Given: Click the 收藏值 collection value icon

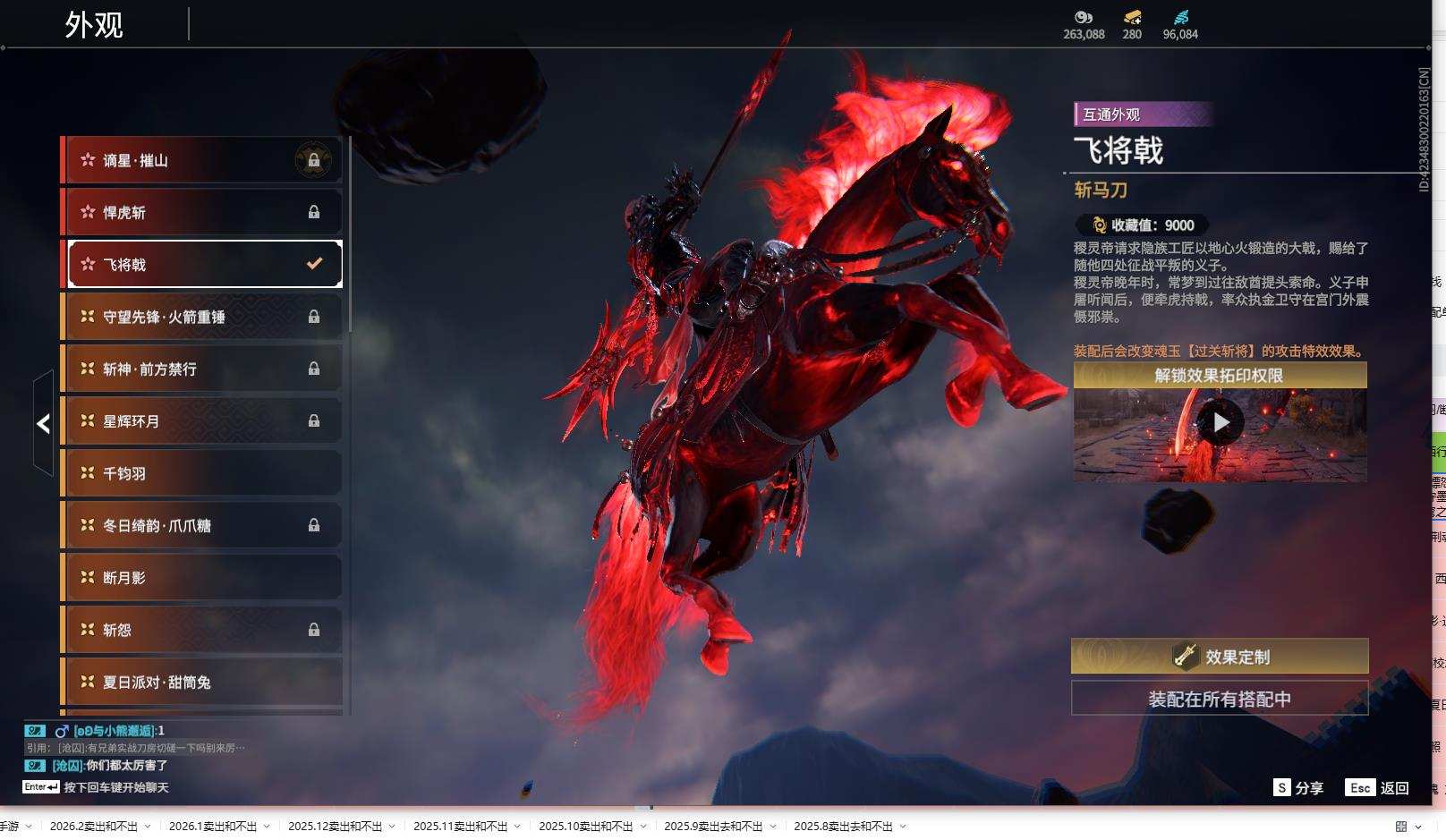Looking at the screenshot, I should coord(1099,225).
